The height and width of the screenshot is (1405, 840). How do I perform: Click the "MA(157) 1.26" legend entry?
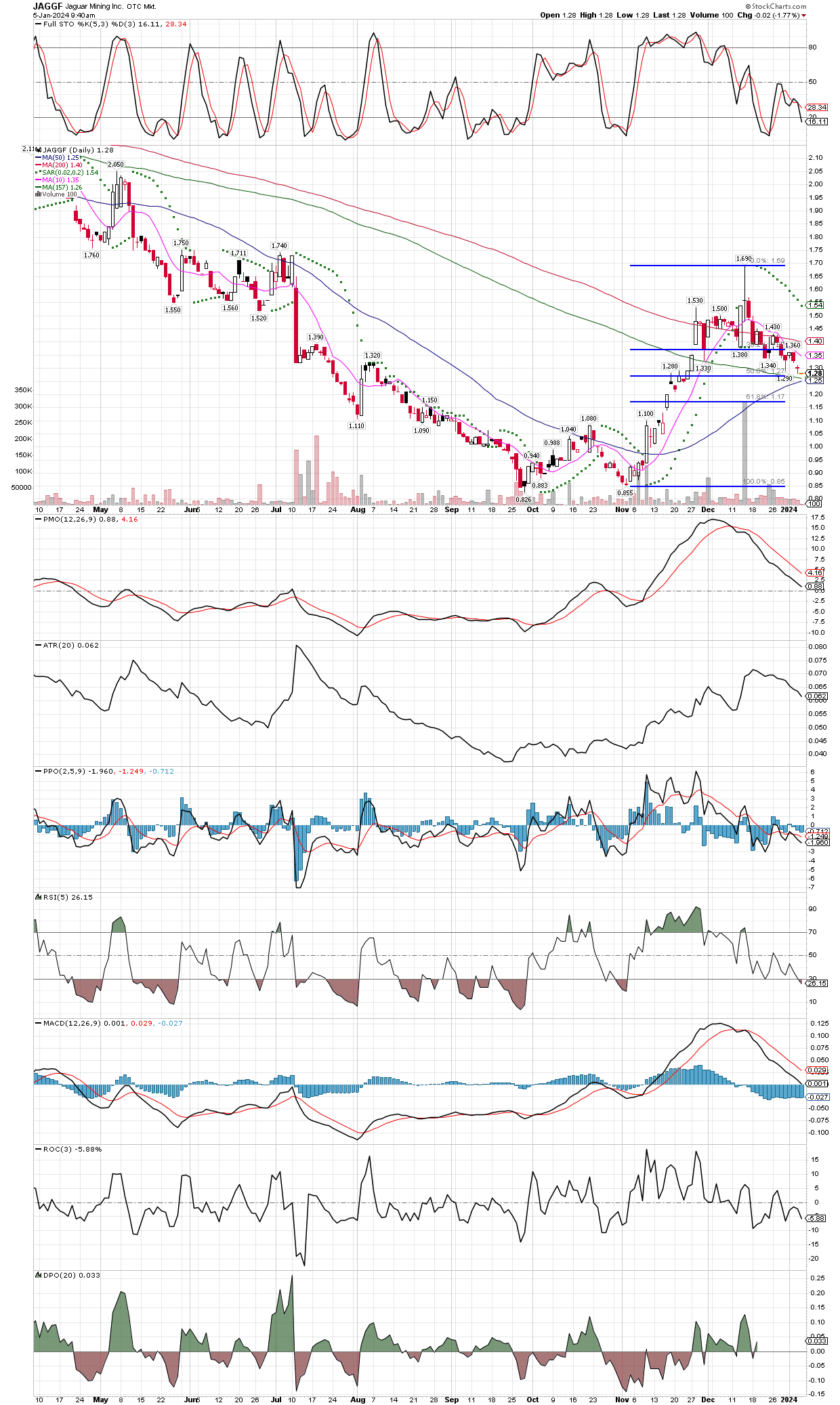[x=58, y=187]
